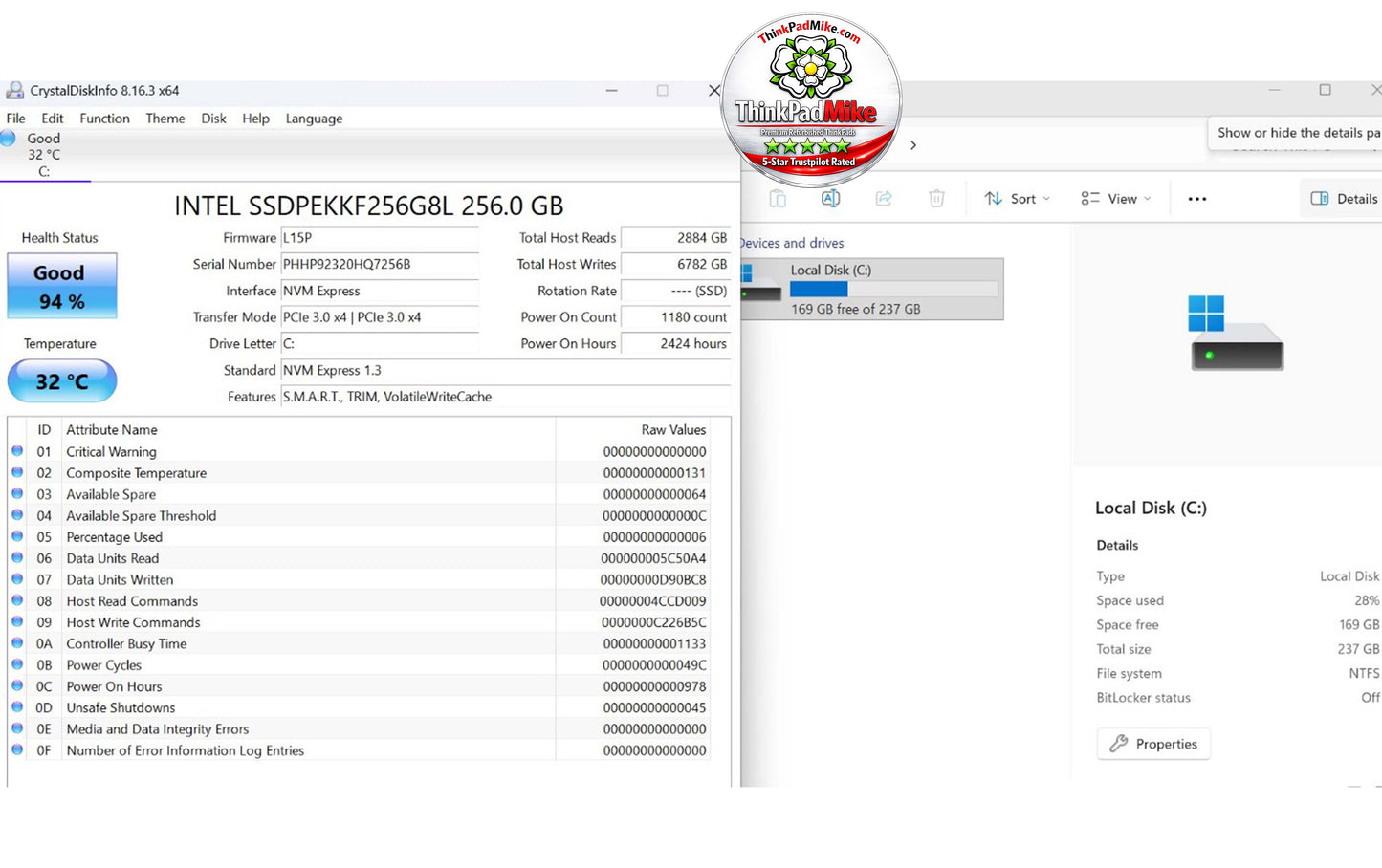Select the C: disk tab showing Good 32 °C

point(44,155)
